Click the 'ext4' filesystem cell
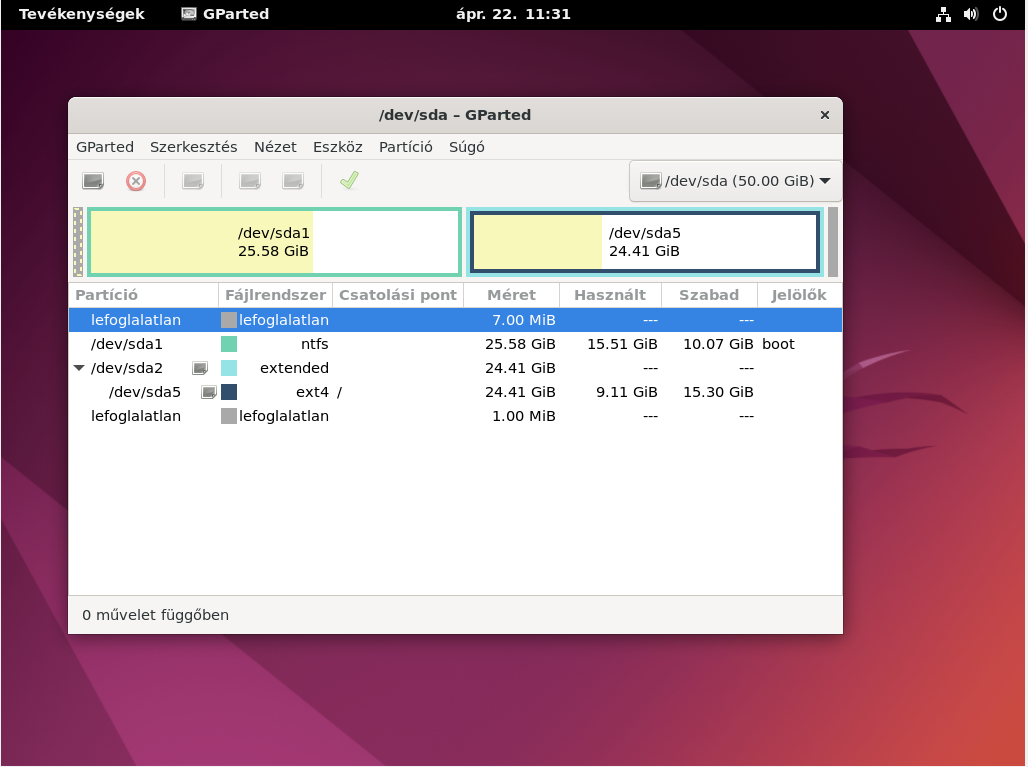 pos(312,392)
